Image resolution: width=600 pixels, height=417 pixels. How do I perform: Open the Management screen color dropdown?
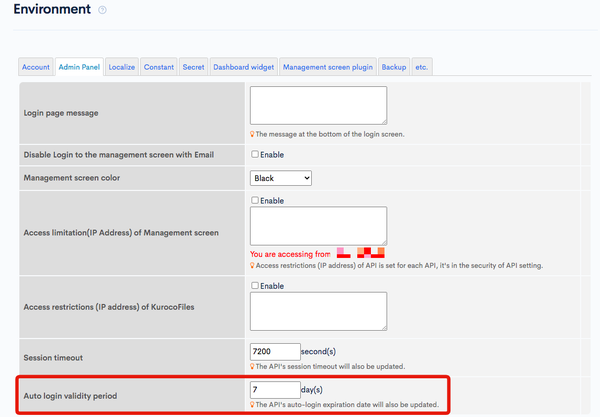click(x=281, y=178)
